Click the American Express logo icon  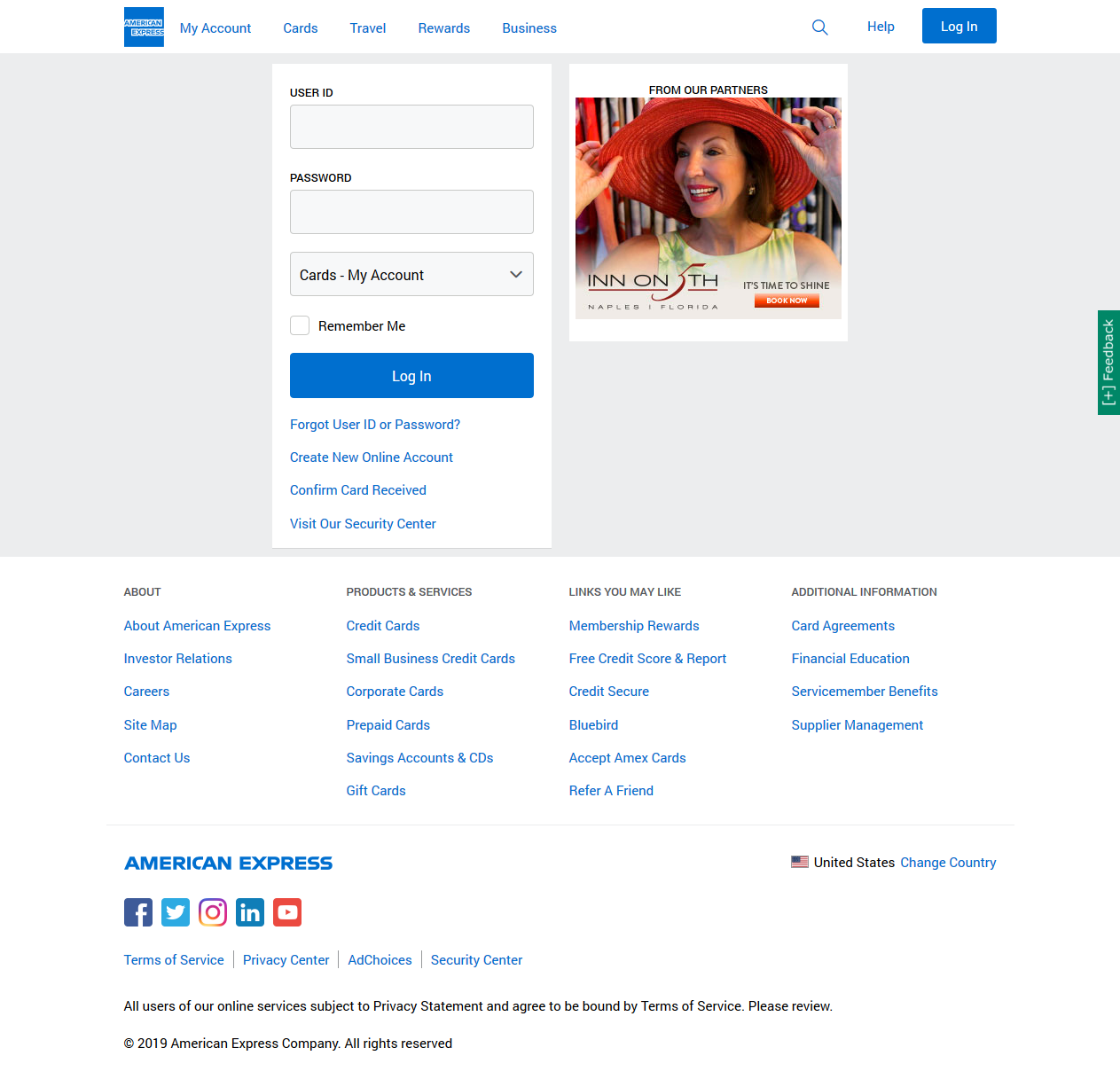coord(144,27)
